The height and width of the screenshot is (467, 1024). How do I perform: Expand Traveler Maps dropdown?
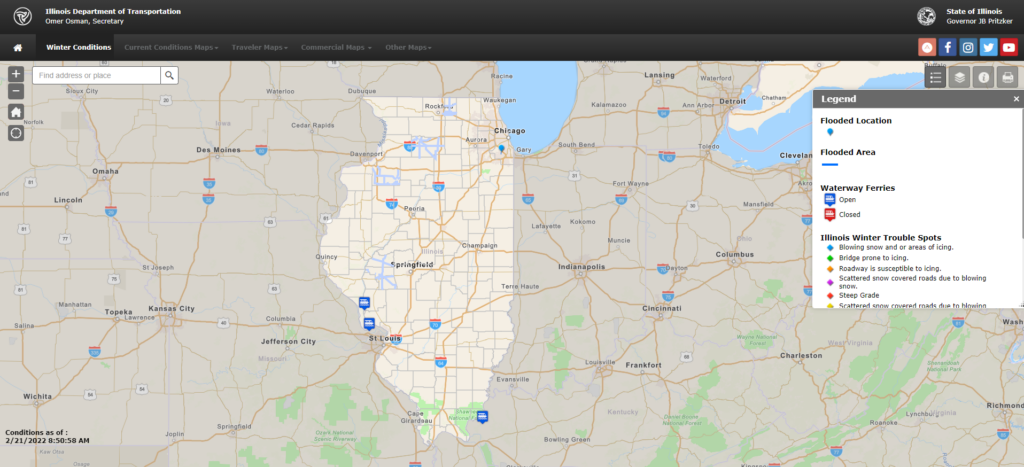259,47
